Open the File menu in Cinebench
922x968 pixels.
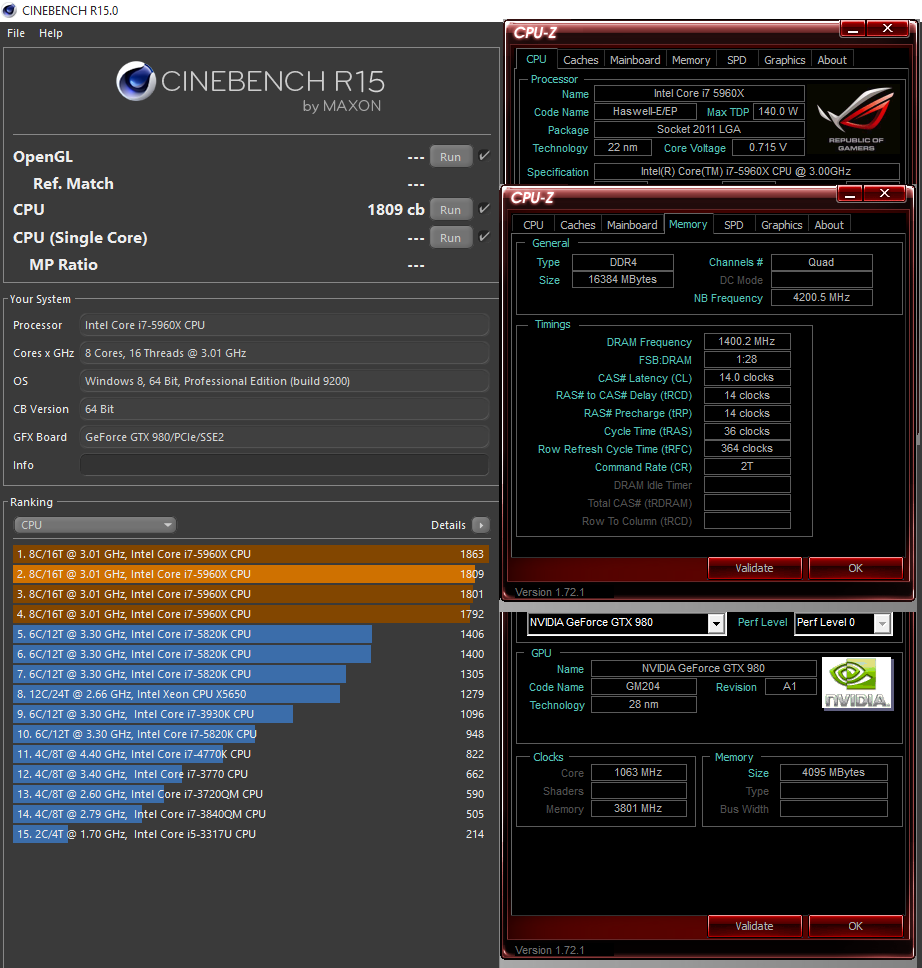16,33
